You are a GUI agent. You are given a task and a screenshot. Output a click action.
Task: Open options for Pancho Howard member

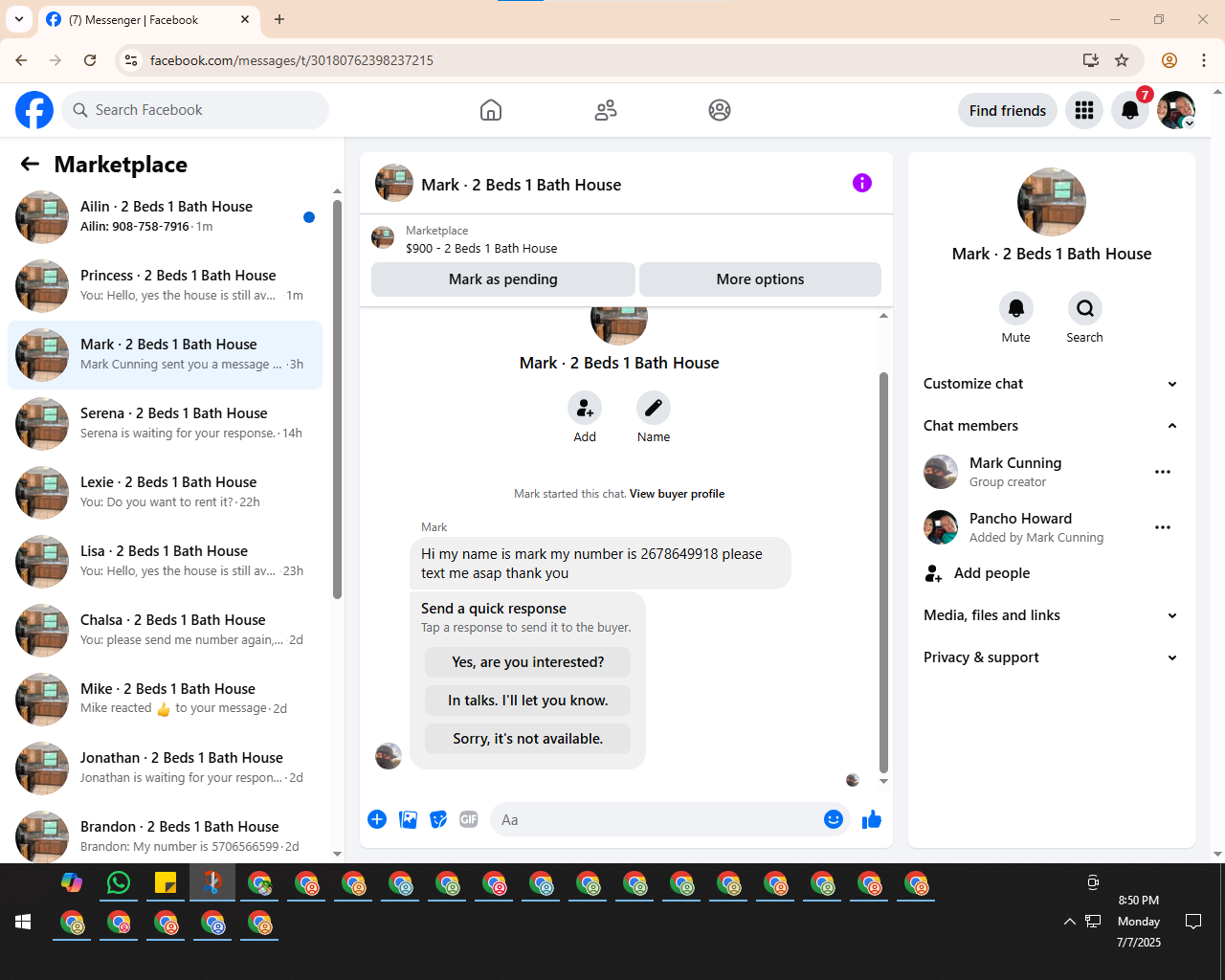1163,527
